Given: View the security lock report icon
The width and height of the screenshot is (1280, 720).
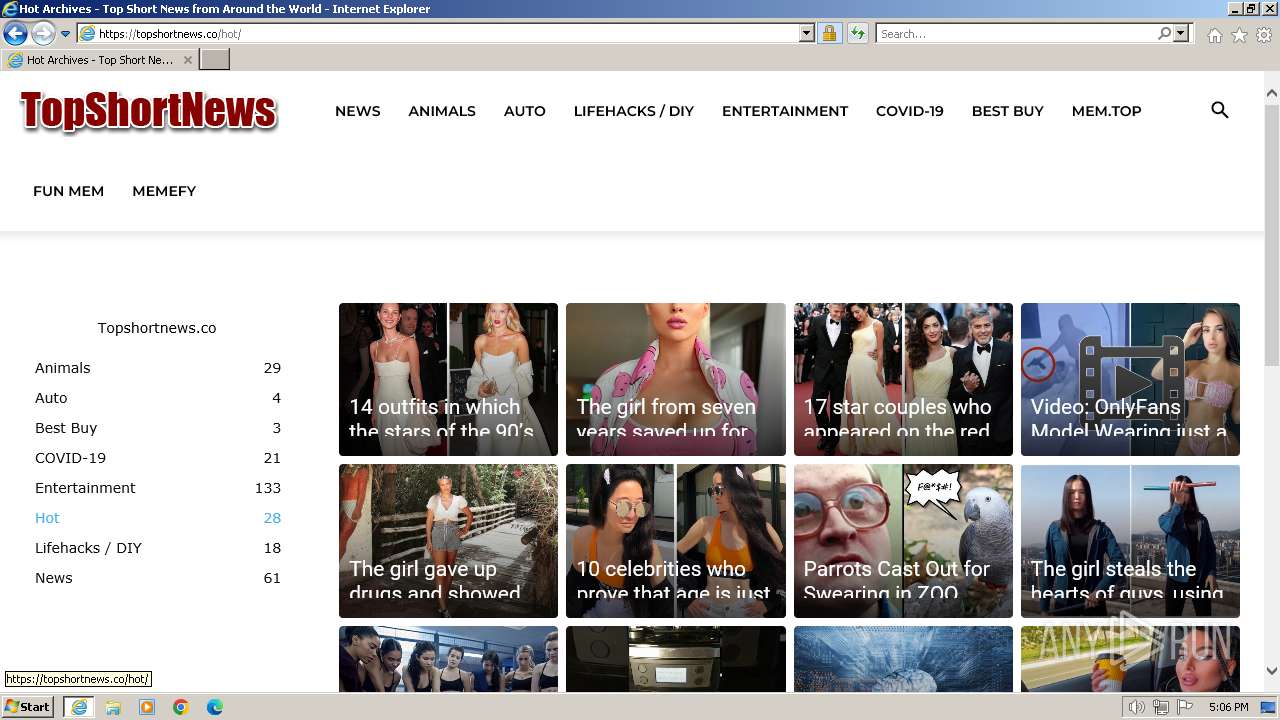Looking at the screenshot, I should click(x=829, y=34).
